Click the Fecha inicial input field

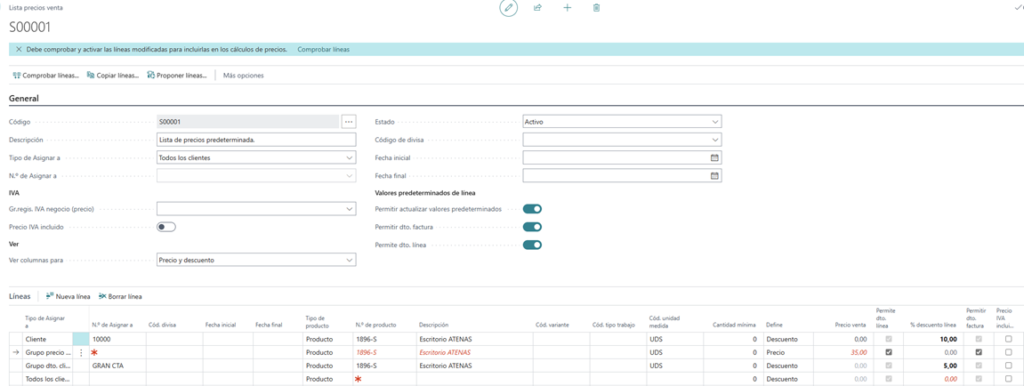coord(615,157)
